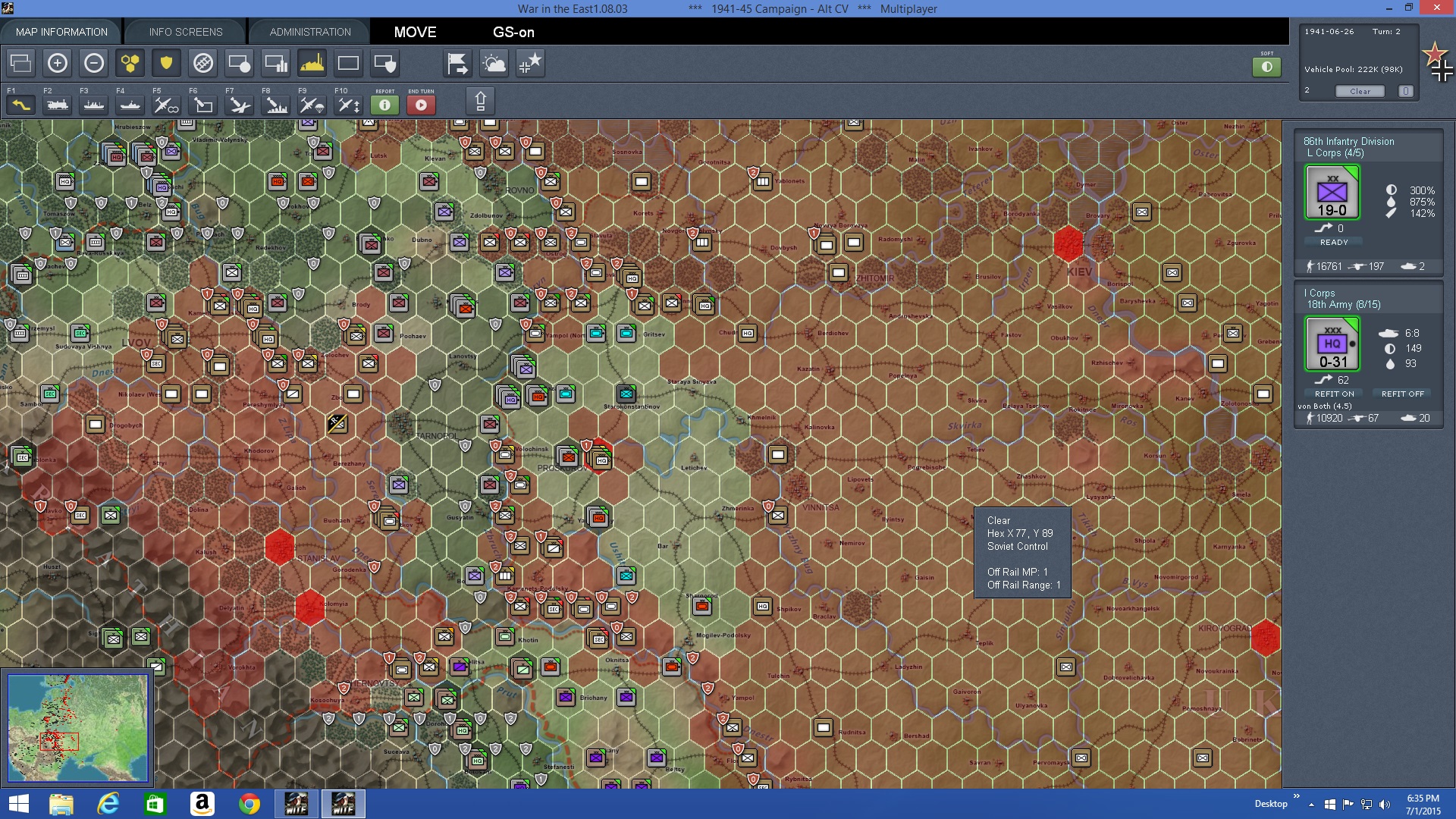Select F1 move mode yellow arrow
The height and width of the screenshot is (819, 1456).
pos(21,105)
